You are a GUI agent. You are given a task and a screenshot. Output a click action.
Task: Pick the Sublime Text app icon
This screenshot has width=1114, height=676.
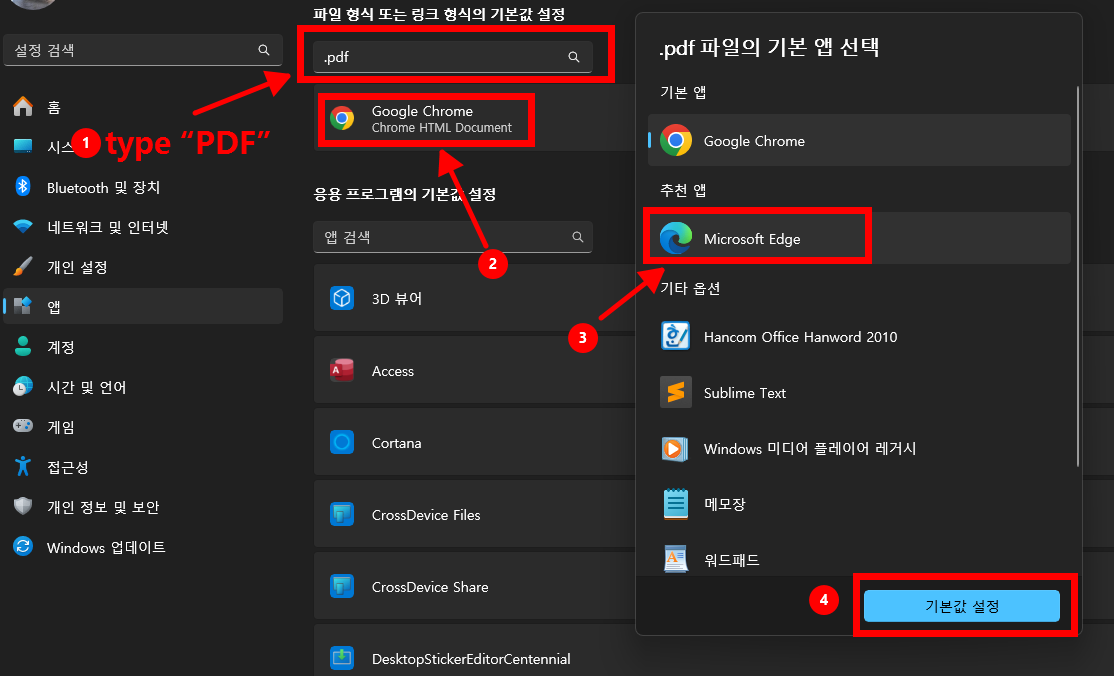coord(676,392)
